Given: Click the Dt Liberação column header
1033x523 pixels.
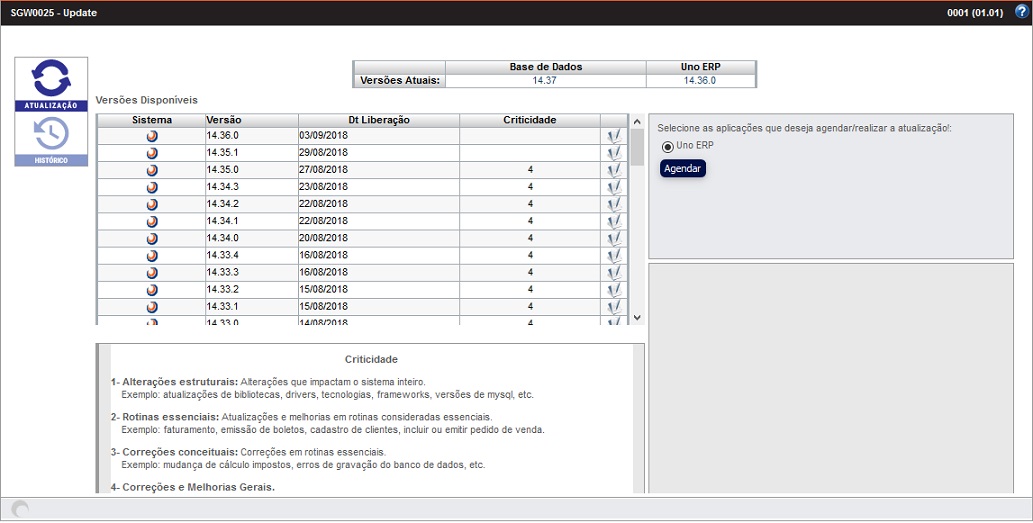Looking at the screenshot, I should tap(378, 120).
